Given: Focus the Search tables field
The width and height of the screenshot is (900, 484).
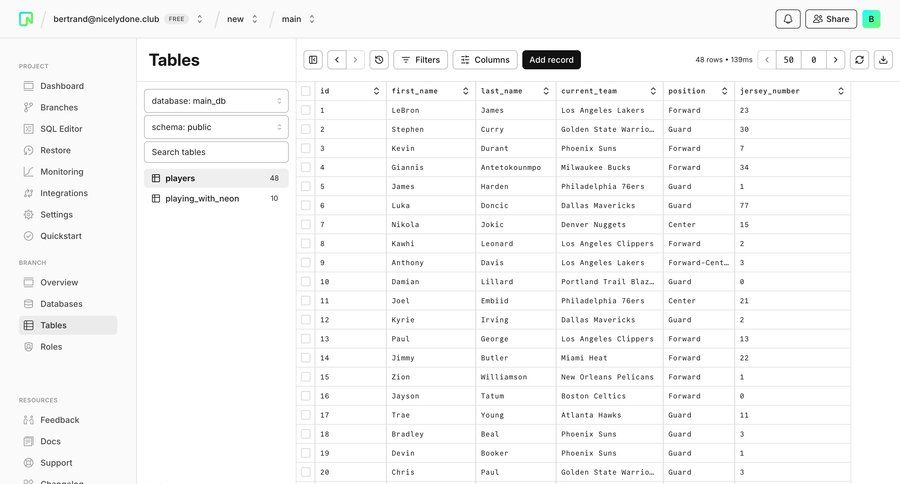Looking at the screenshot, I should [x=216, y=152].
